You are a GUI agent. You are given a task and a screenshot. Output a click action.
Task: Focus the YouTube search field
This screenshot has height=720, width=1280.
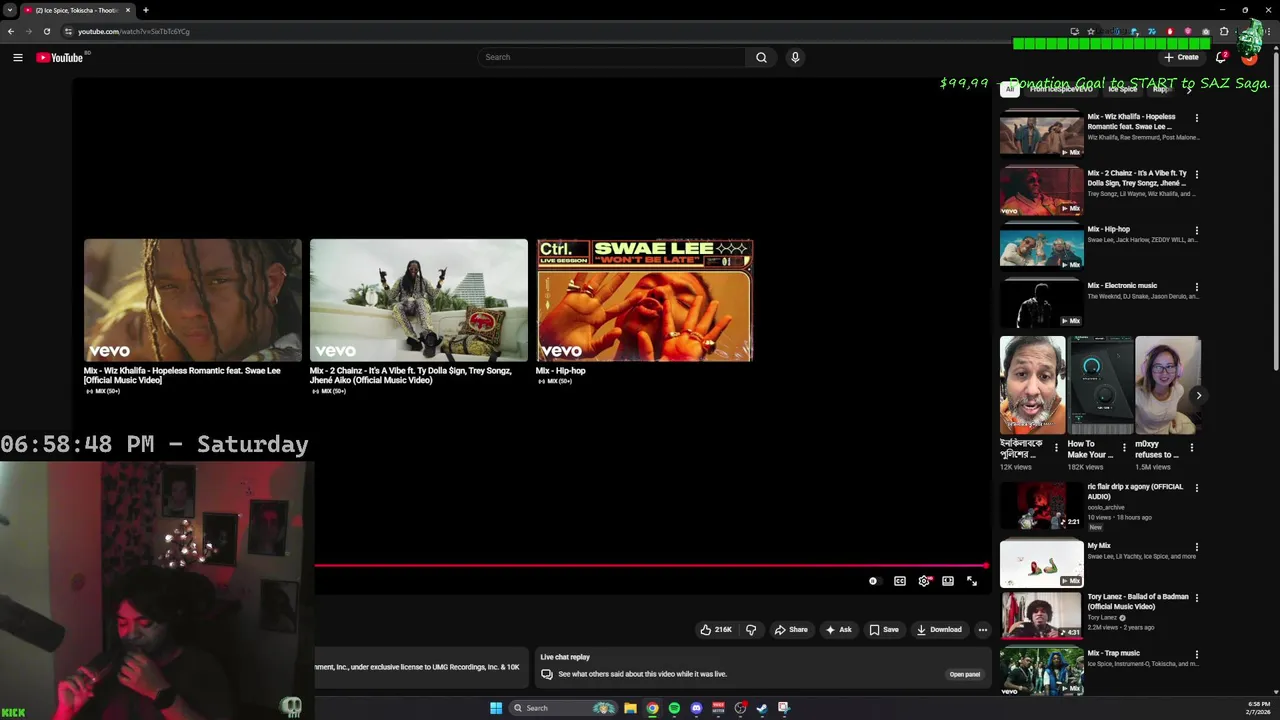point(612,57)
